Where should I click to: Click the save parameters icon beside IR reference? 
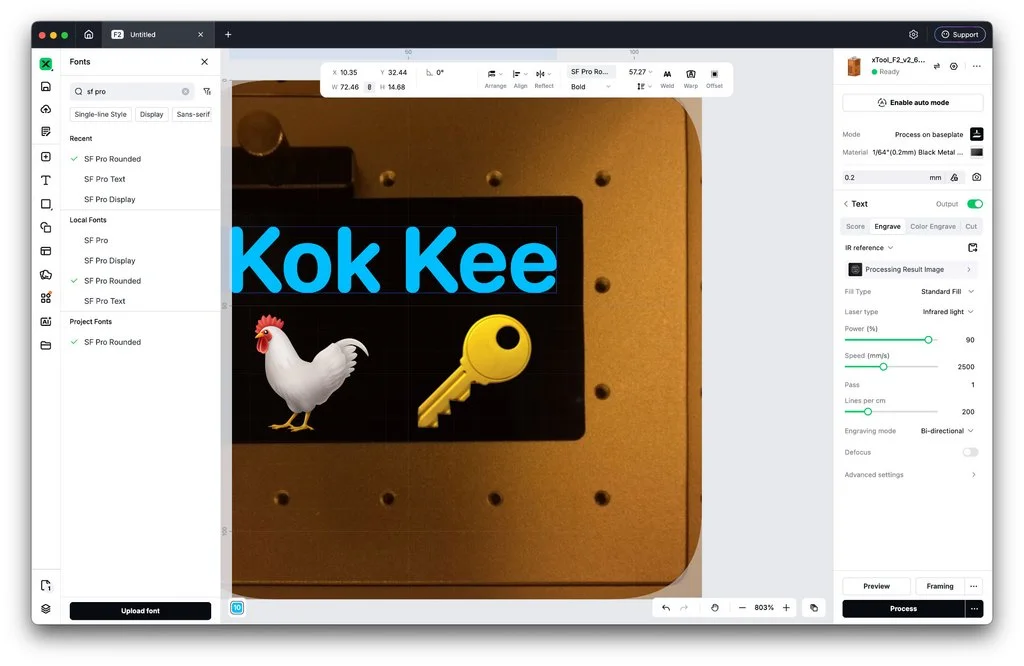(972, 247)
